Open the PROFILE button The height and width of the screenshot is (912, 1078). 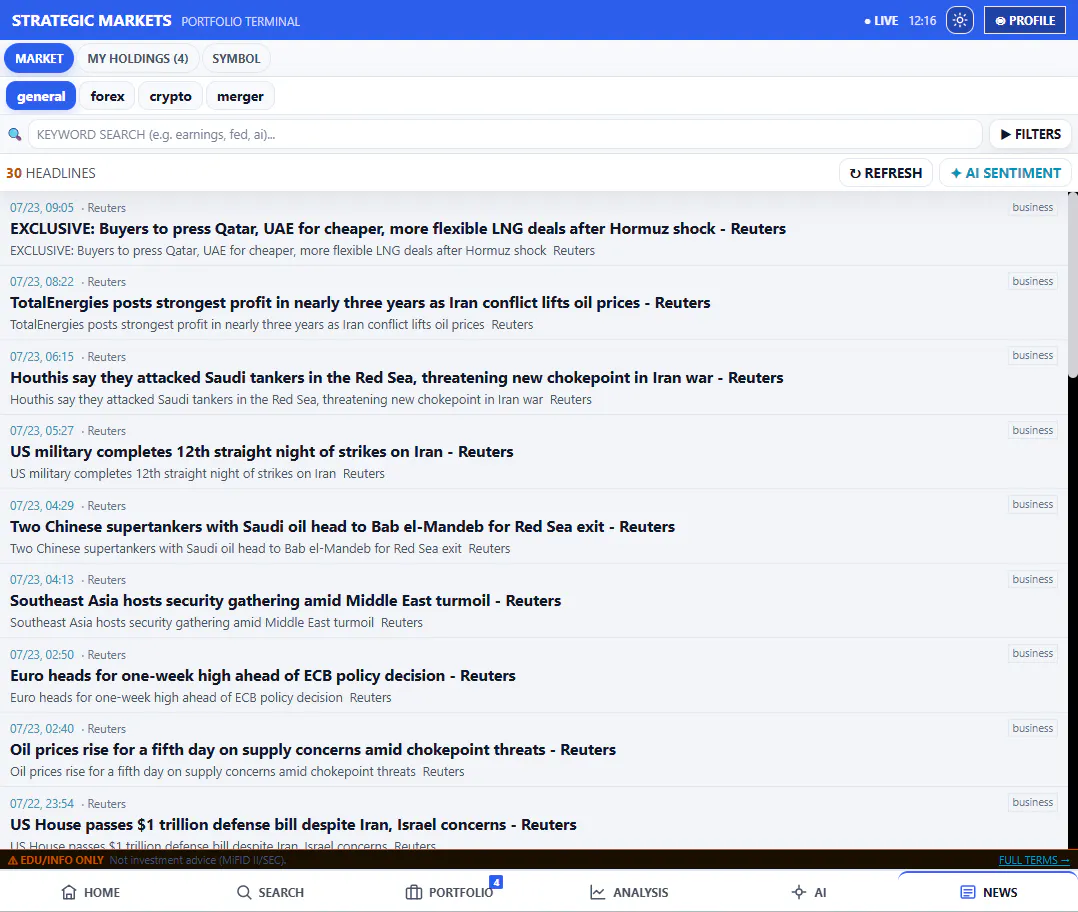click(1024, 20)
